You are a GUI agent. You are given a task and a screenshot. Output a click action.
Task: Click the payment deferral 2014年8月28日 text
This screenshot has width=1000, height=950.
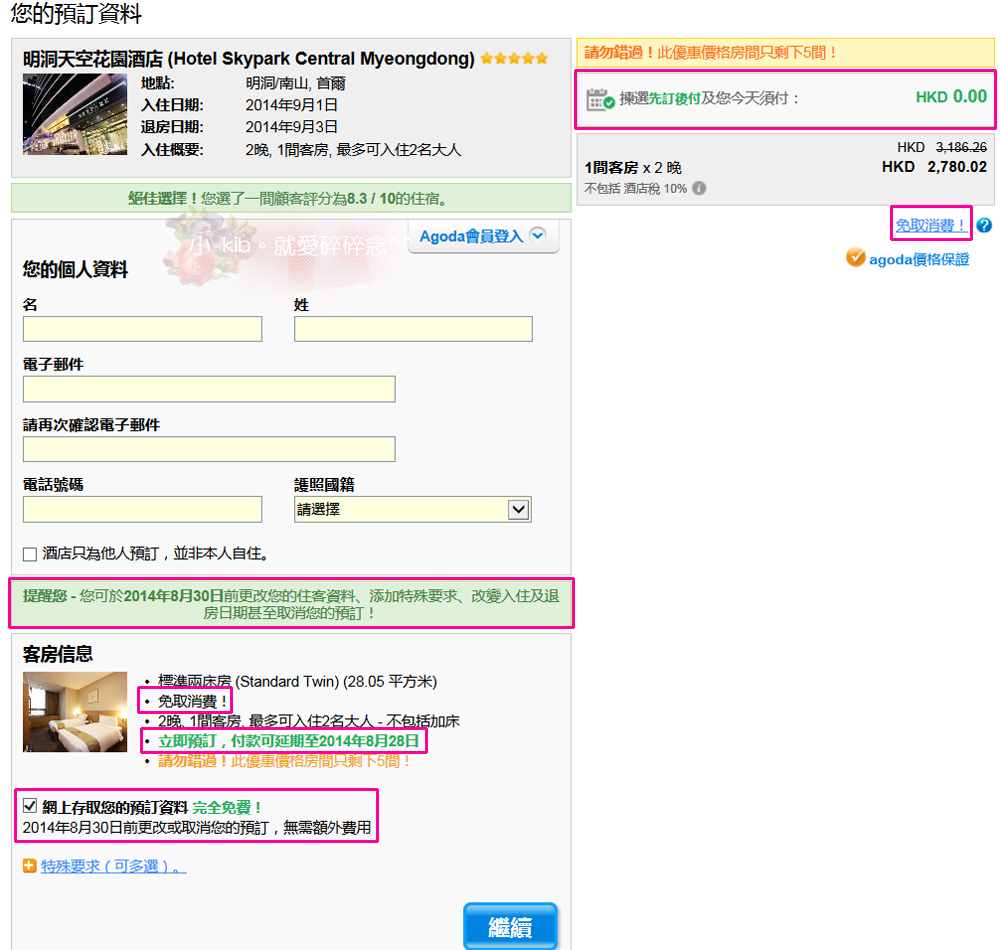coord(288,741)
